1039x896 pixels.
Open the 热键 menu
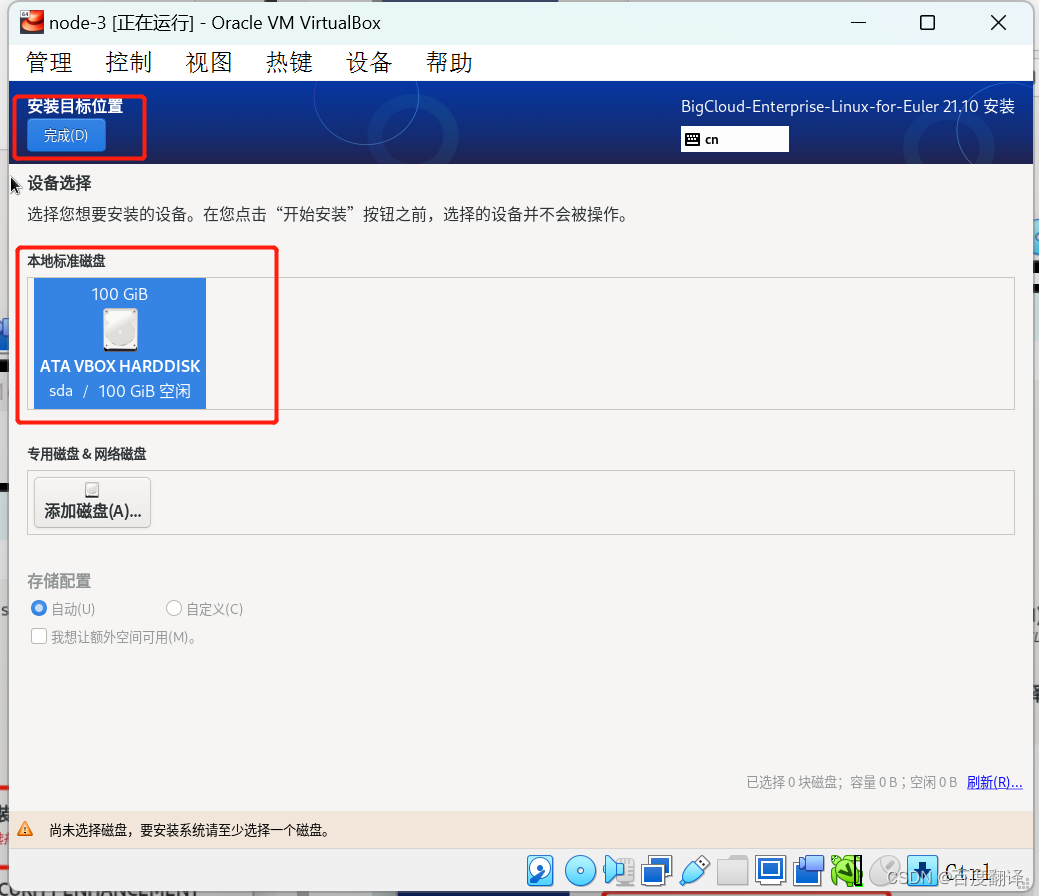[x=288, y=62]
